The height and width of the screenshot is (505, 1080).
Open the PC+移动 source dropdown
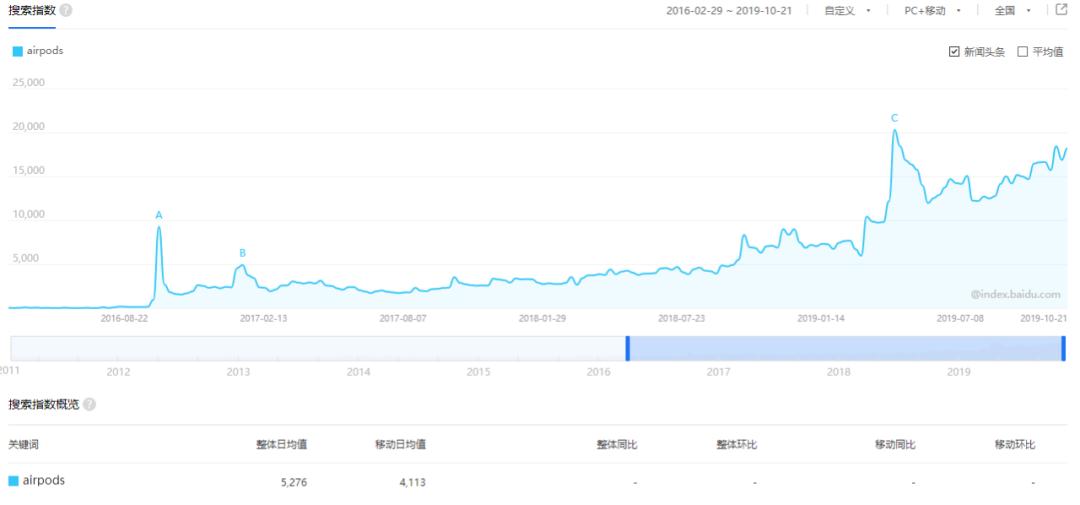tap(933, 11)
